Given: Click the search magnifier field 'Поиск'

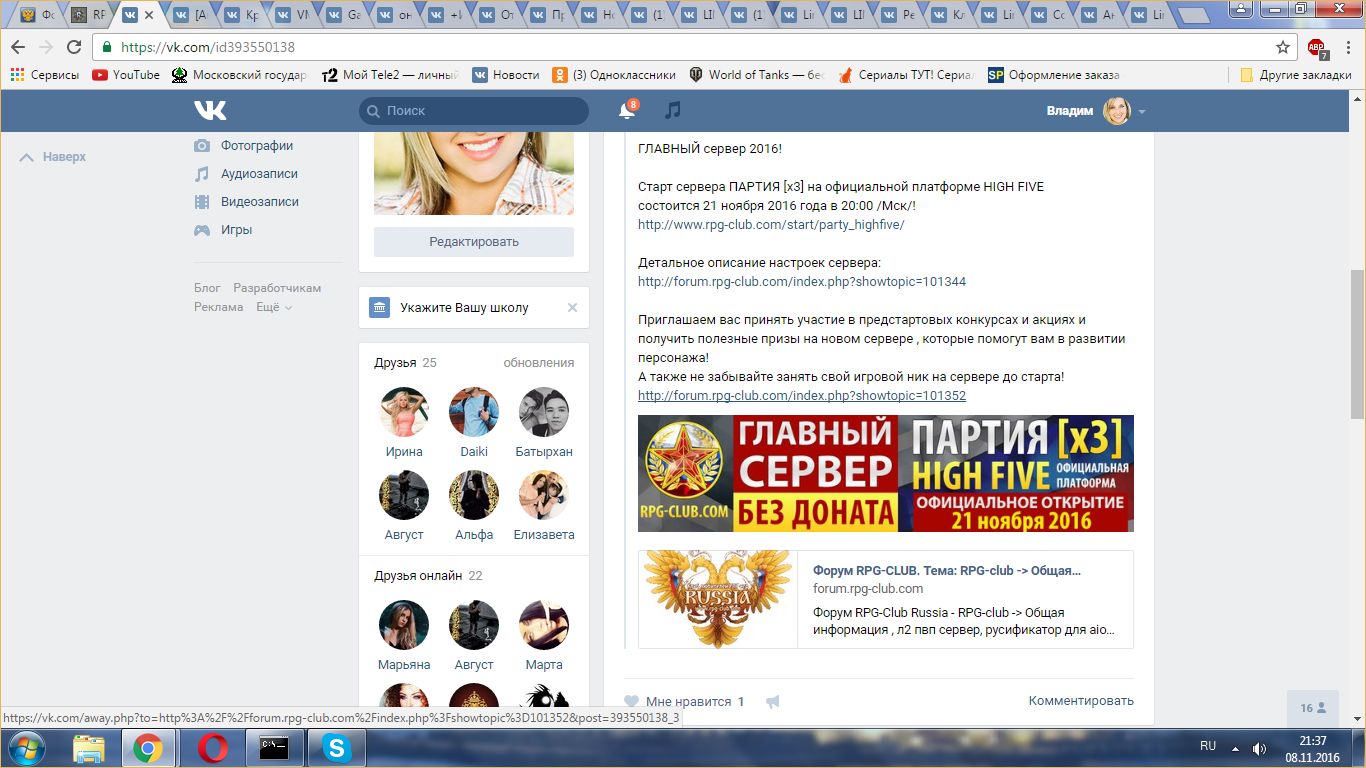Looking at the screenshot, I should (474, 111).
